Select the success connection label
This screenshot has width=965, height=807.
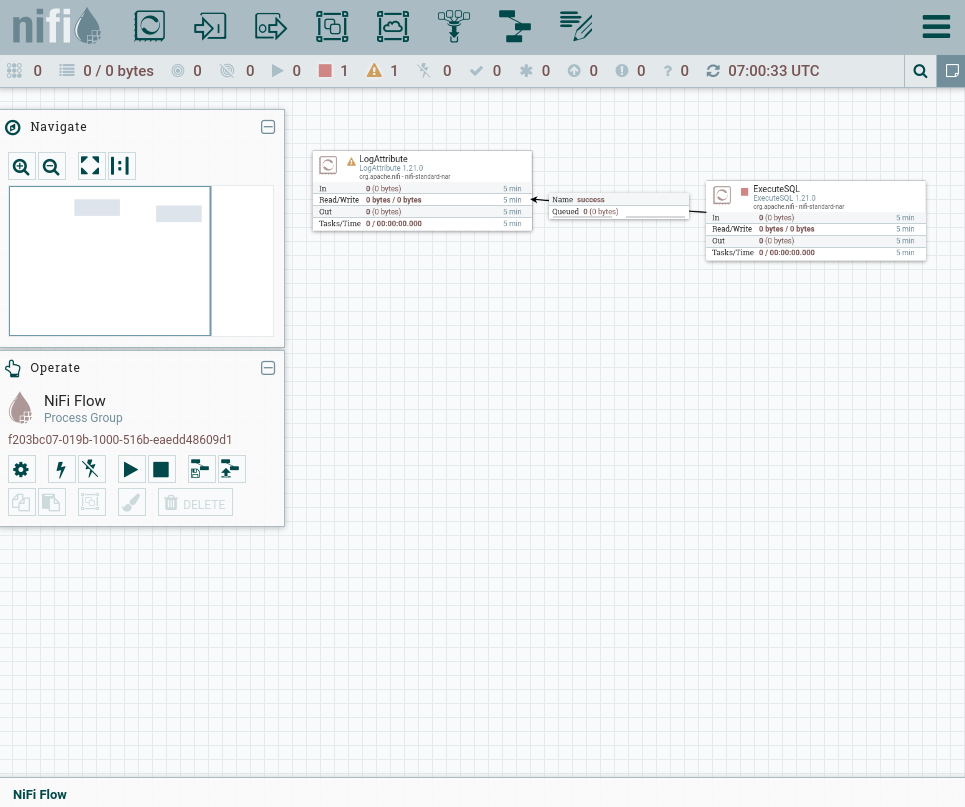coord(619,206)
